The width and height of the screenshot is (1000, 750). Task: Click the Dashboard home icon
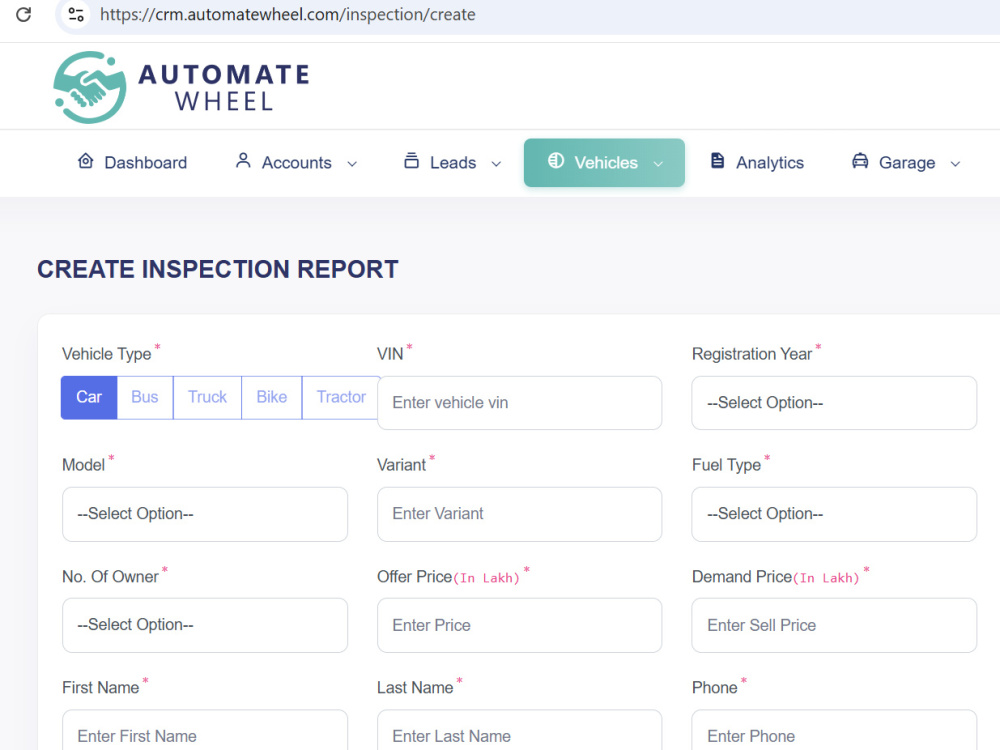pyautogui.click(x=85, y=161)
